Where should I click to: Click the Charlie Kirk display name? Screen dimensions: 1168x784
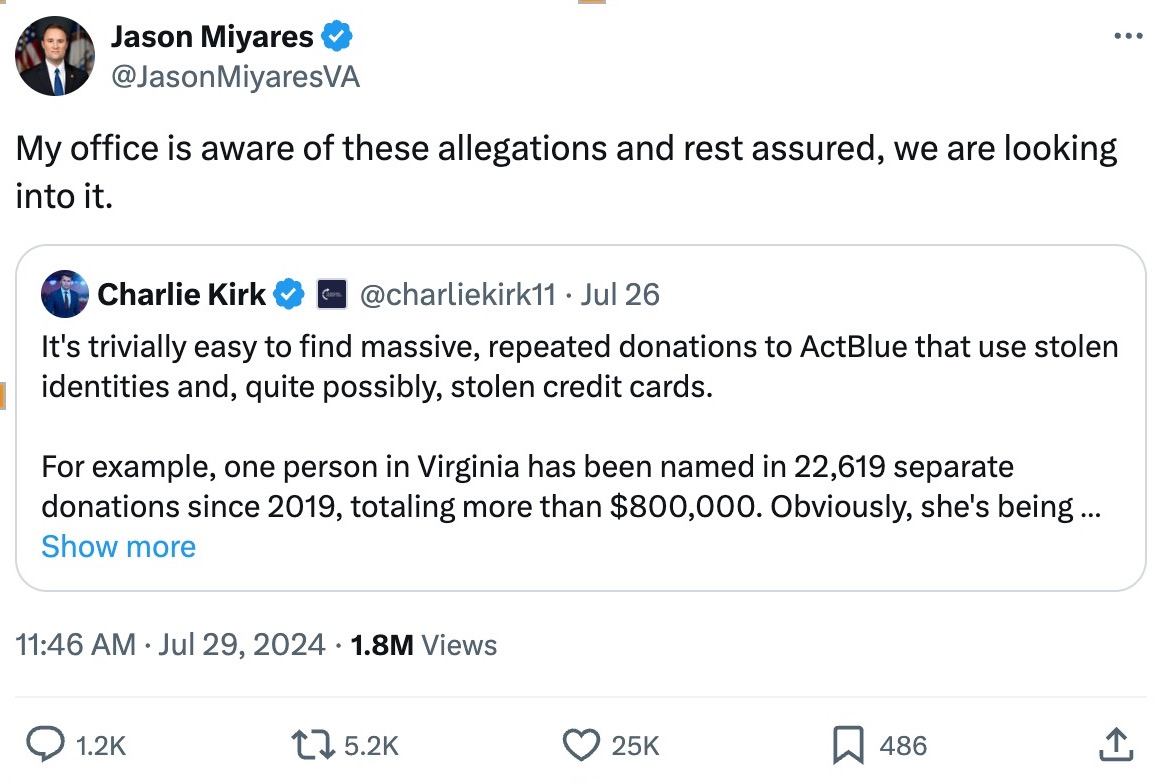[181, 294]
